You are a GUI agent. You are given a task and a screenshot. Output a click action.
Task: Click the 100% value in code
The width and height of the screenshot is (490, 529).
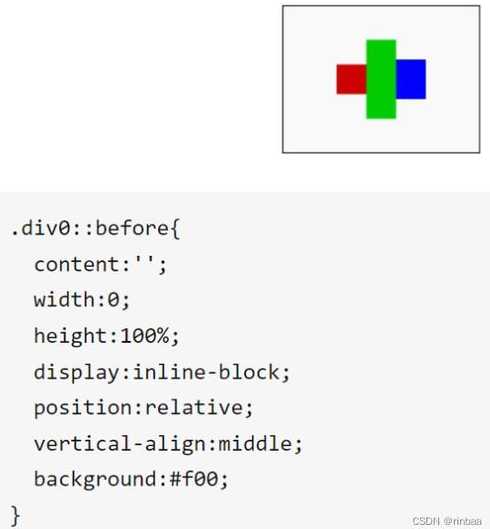tap(145, 336)
